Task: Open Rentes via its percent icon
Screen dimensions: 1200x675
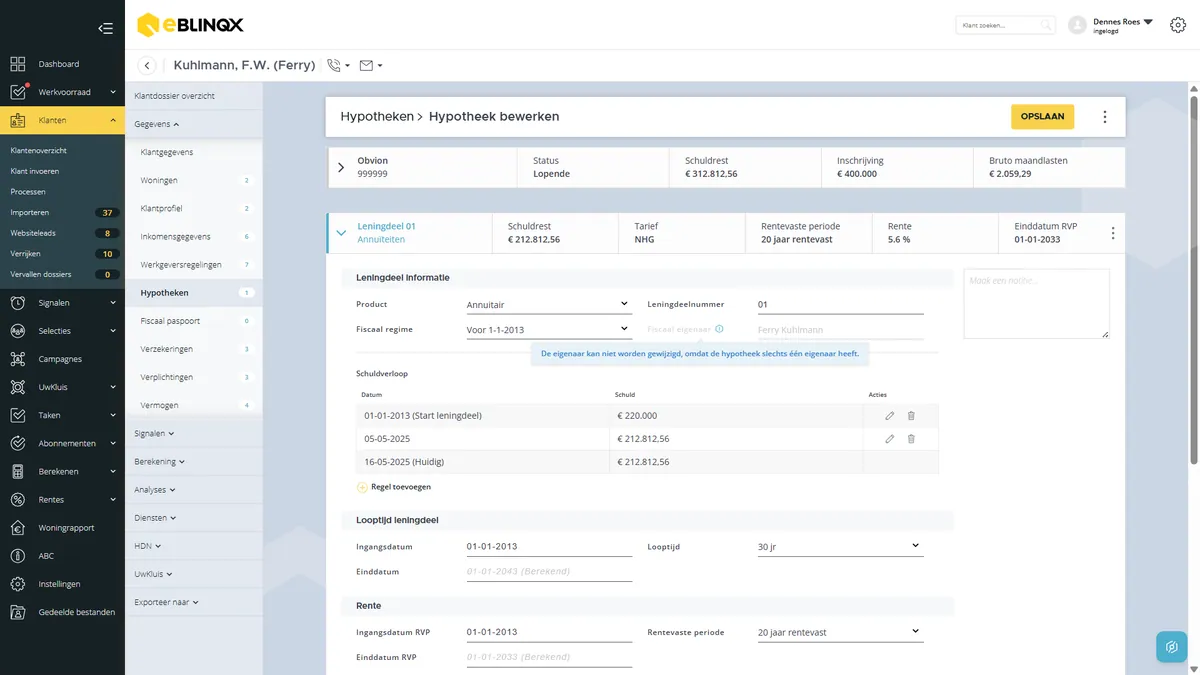Action: click(x=18, y=499)
